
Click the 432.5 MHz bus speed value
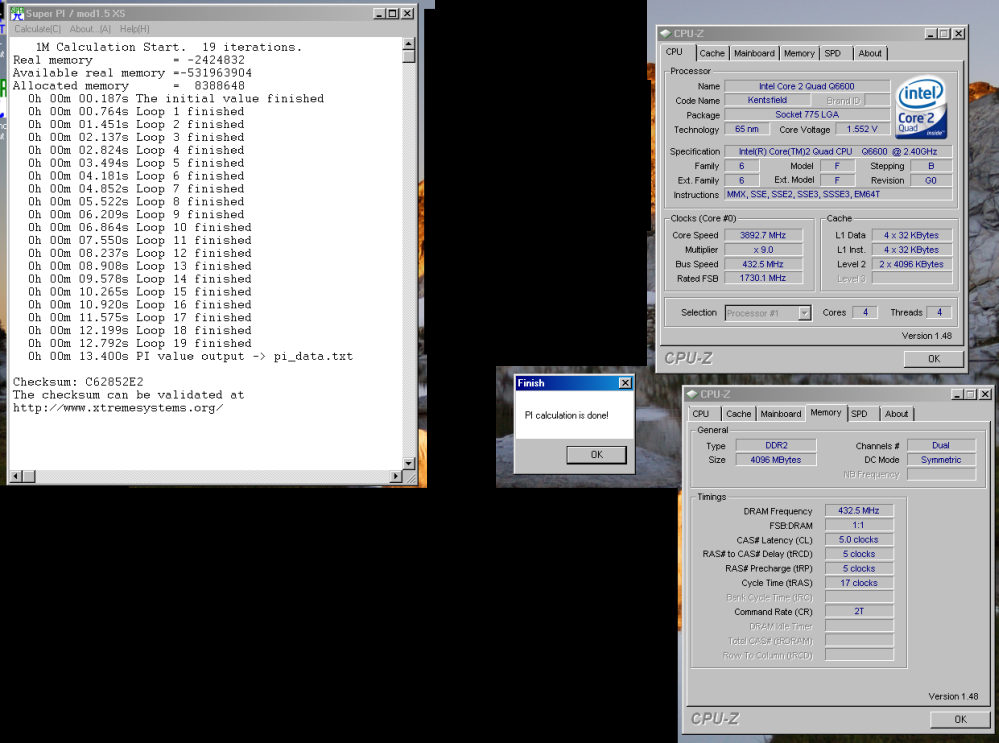point(763,264)
